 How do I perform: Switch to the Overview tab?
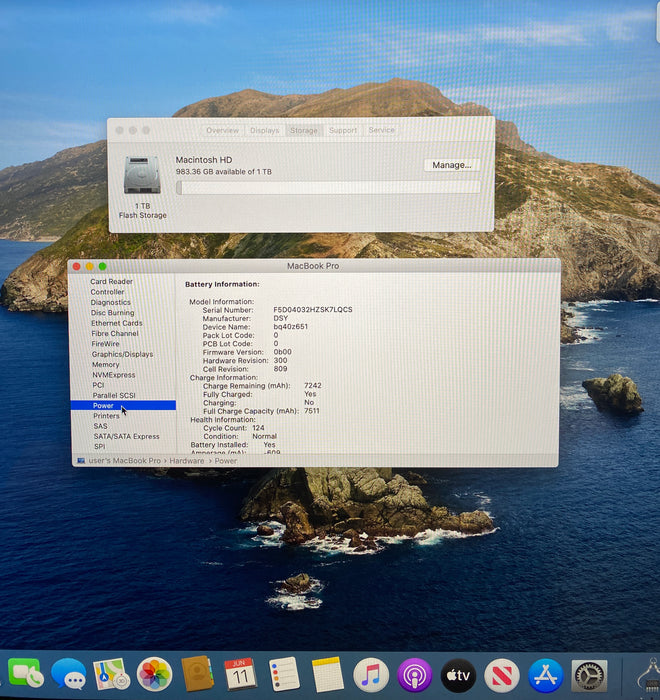tap(222, 130)
